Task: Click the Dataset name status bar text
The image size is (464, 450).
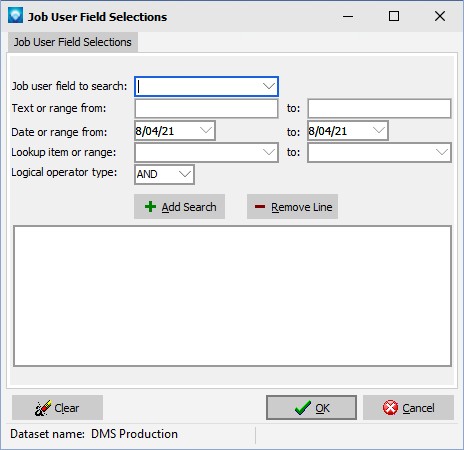Action: (x=94, y=434)
